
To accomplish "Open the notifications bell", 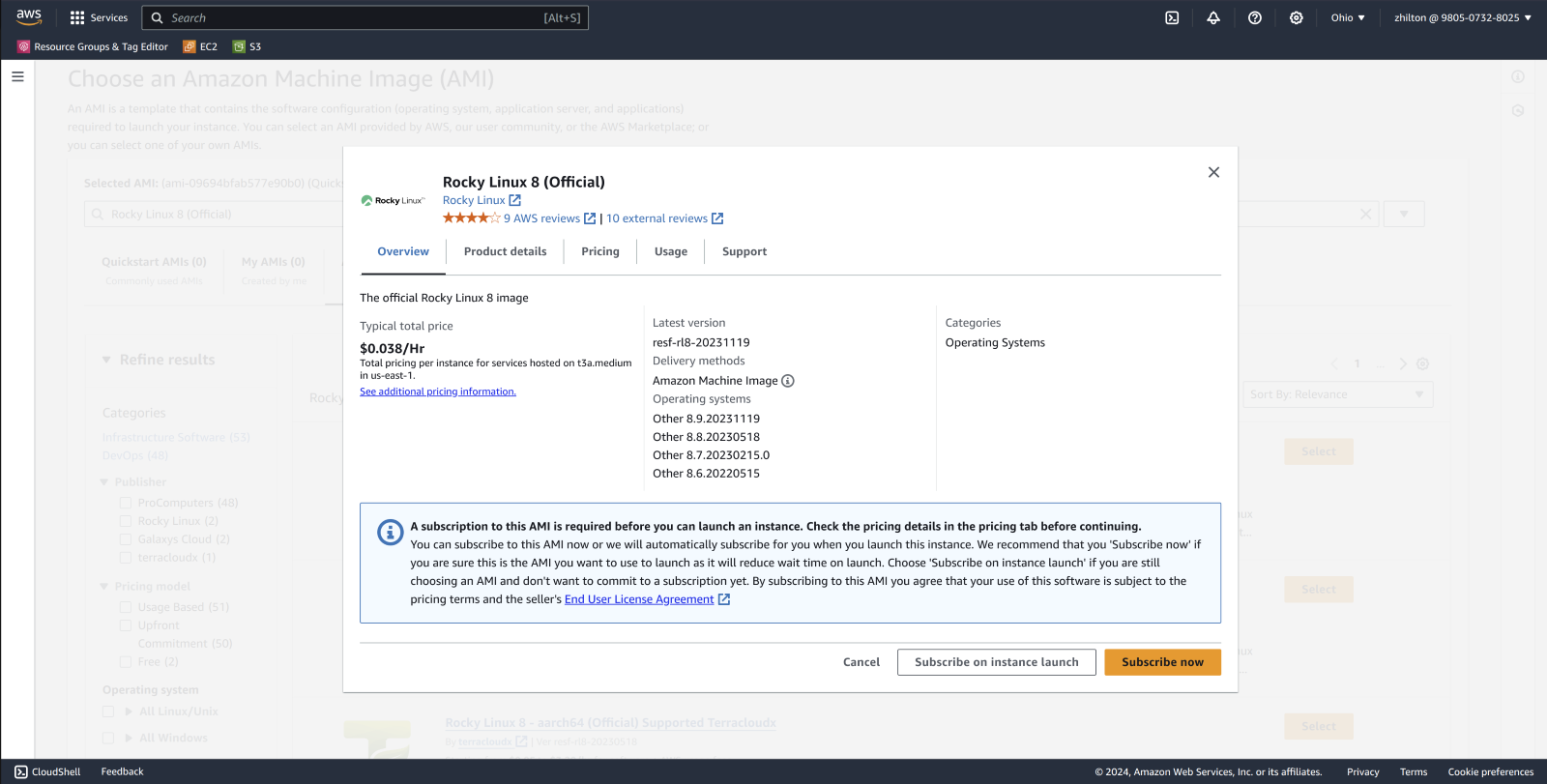I will tap(1213, 17).
